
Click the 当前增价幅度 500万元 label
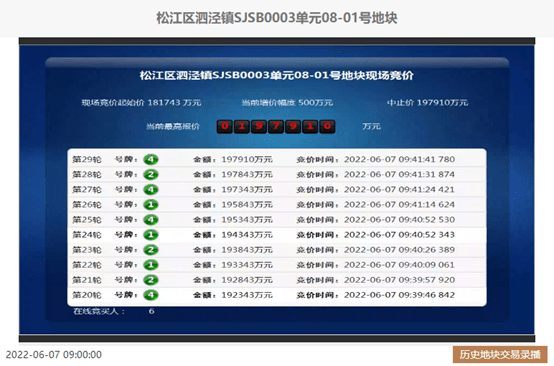point(287,102)
